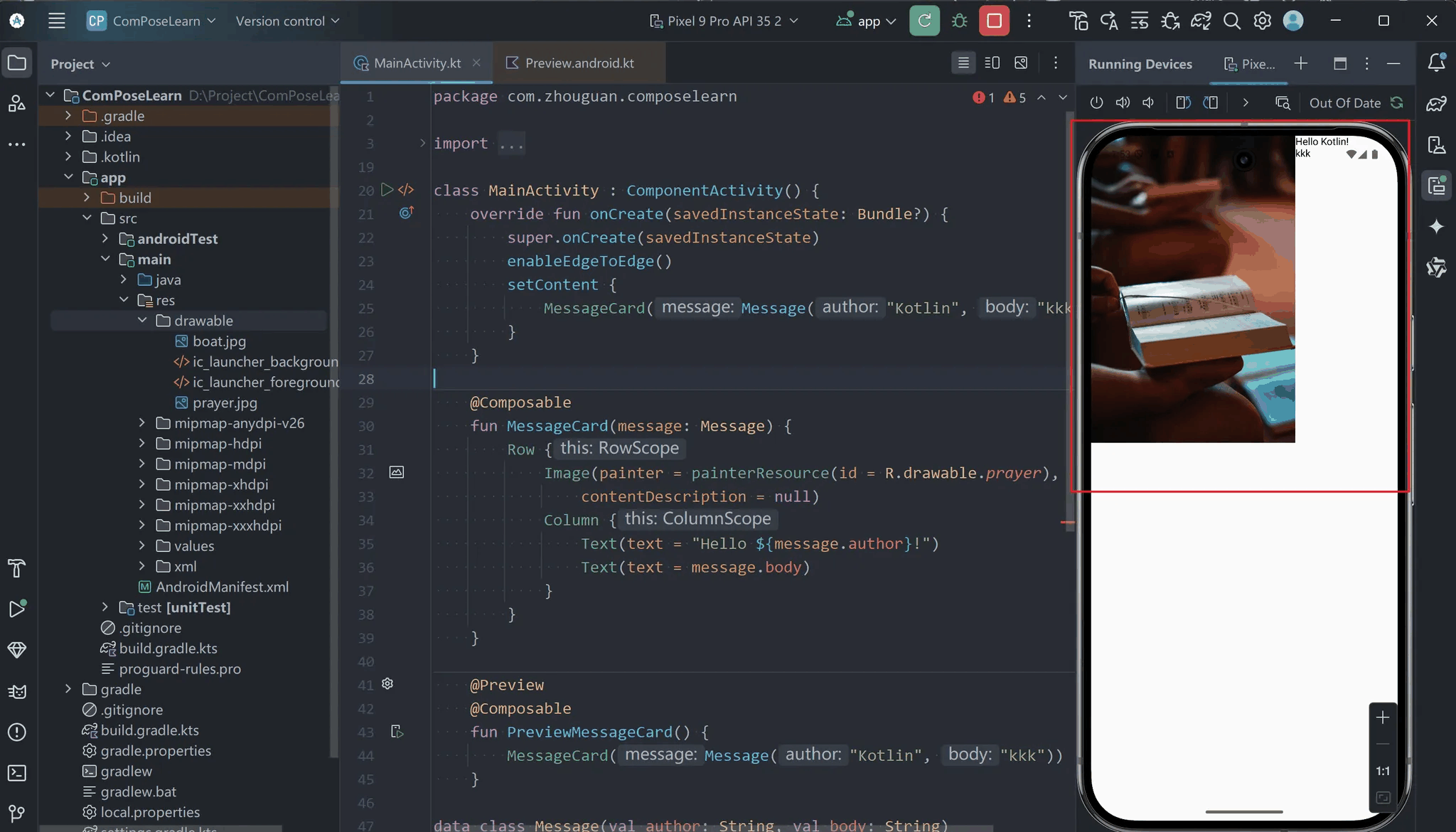Screen dimensions: 1456x832
Task: Click the emulator volume up icon
Action: [1123, 103]
